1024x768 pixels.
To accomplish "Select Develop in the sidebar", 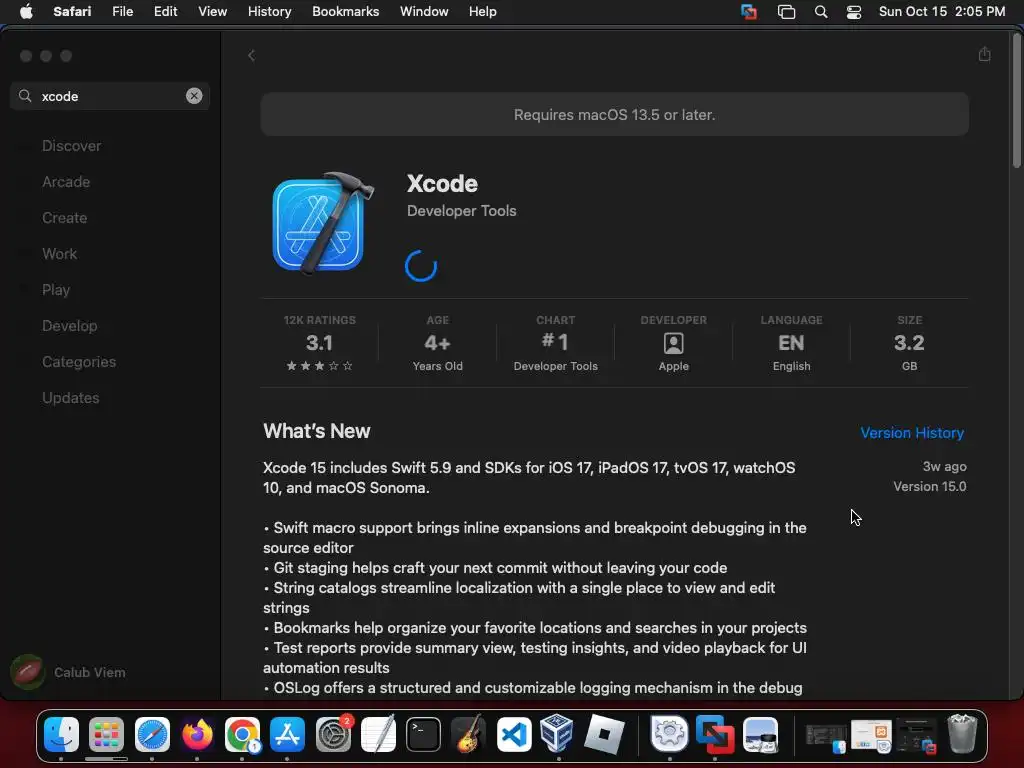I will [69, 325].
